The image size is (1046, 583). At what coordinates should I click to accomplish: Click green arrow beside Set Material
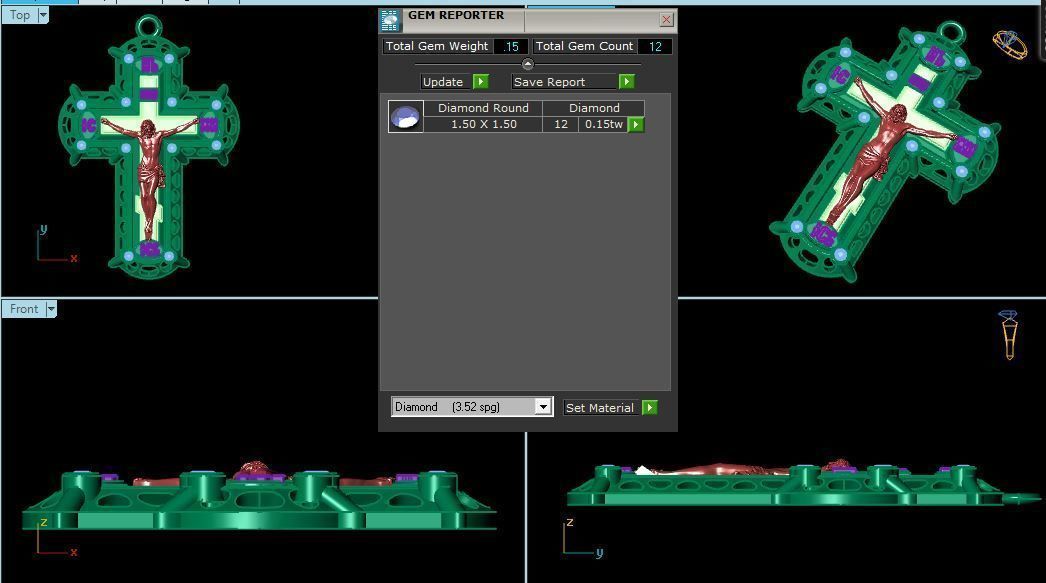pyautogui.click(x=650, y=407)
